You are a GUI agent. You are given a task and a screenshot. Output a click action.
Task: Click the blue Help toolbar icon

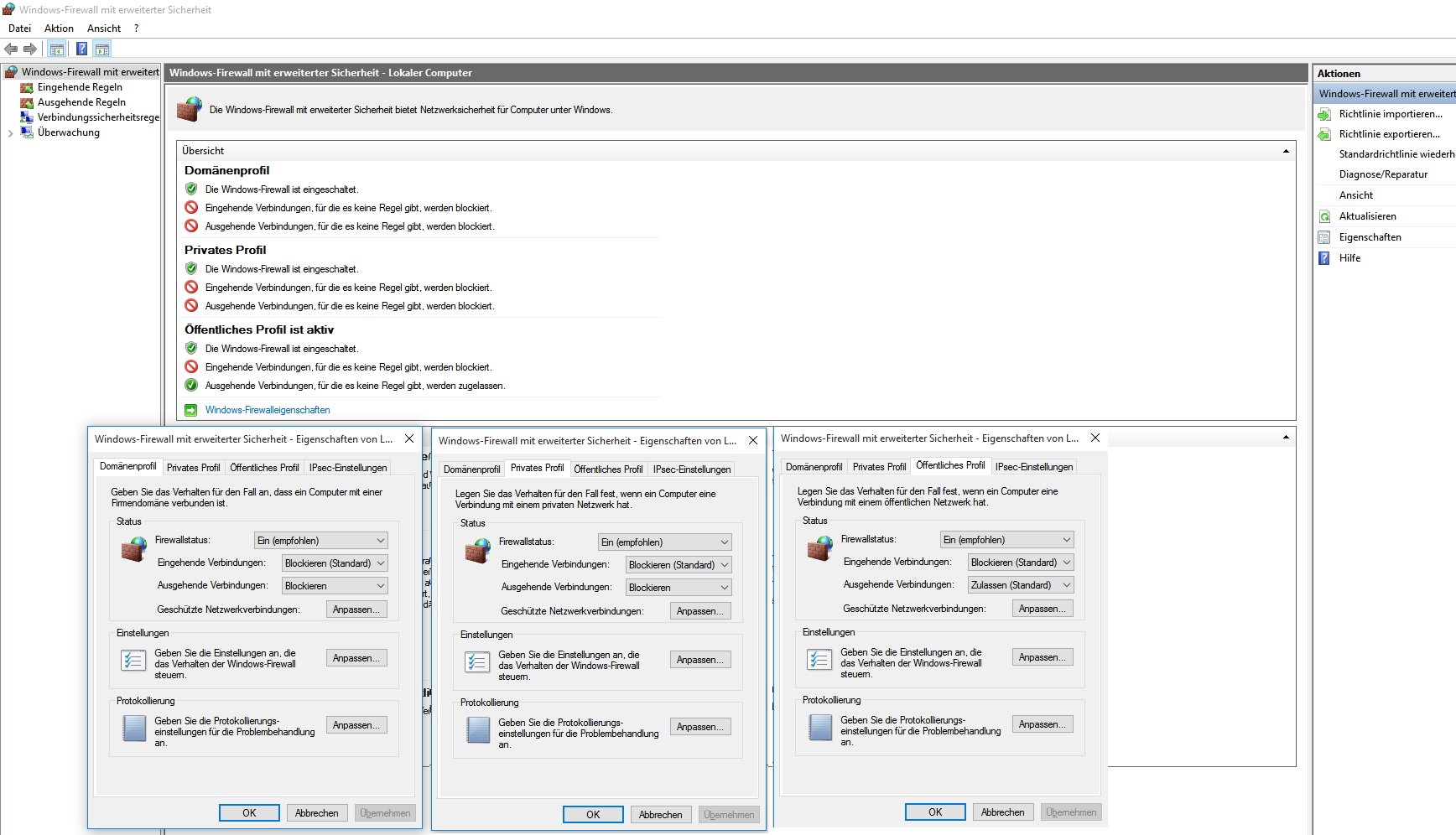81,49
